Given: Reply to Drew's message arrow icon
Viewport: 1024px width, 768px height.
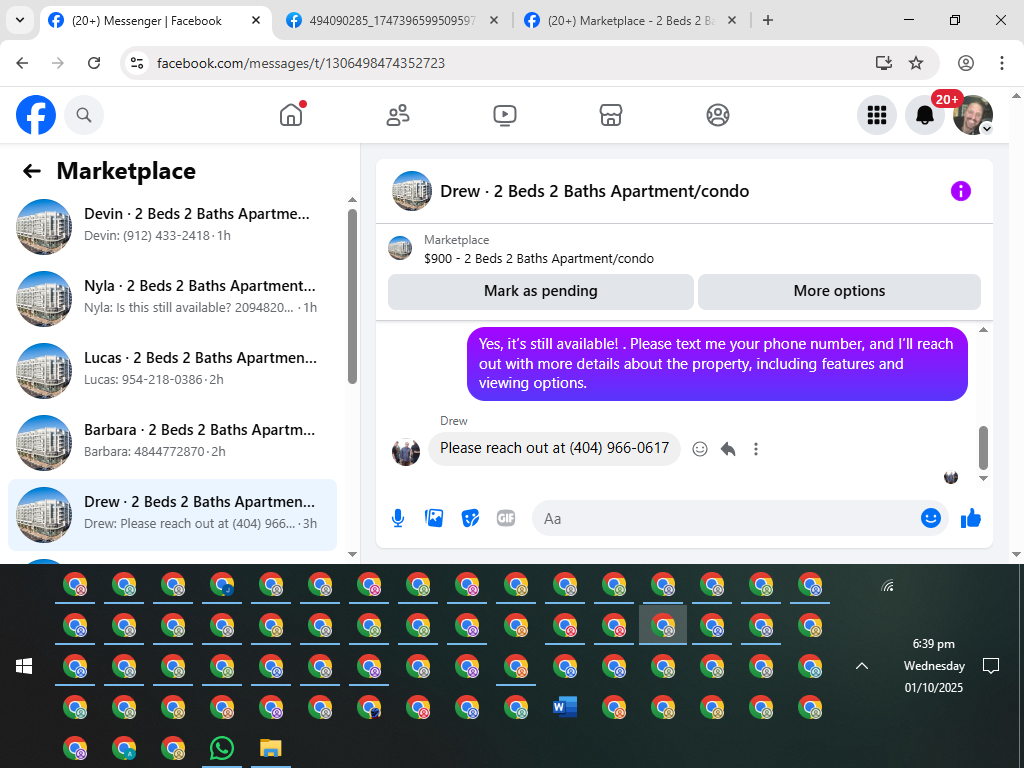Looking at the screenshot, I should coord(728,449).
